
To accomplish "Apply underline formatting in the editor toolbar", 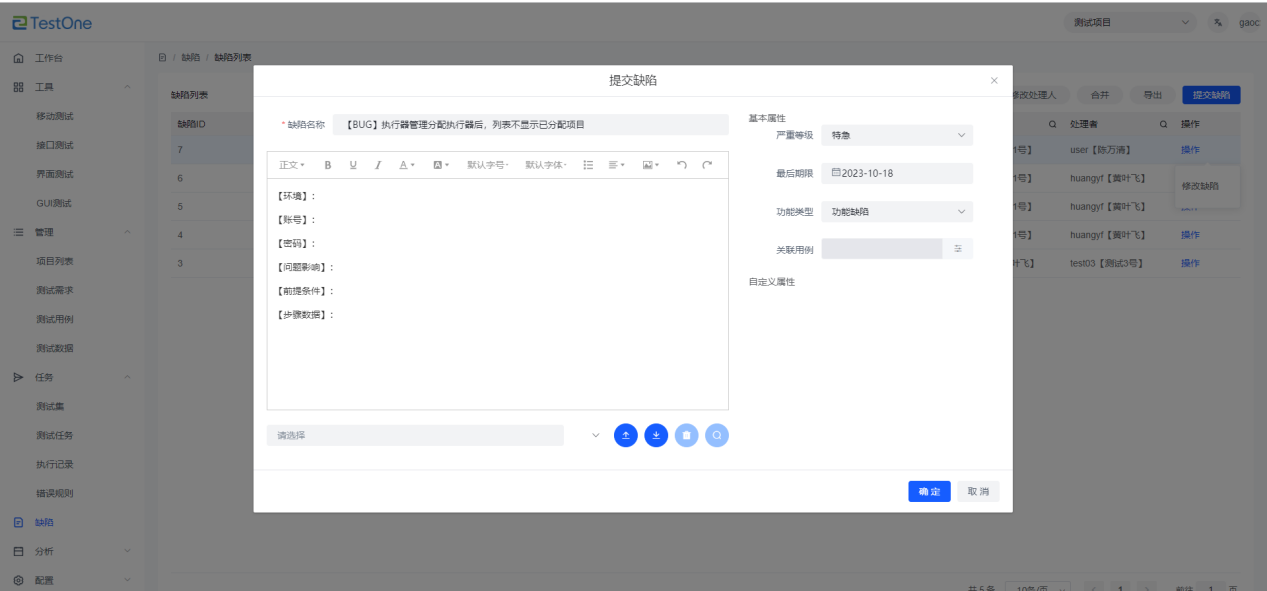I will (353, 165).
